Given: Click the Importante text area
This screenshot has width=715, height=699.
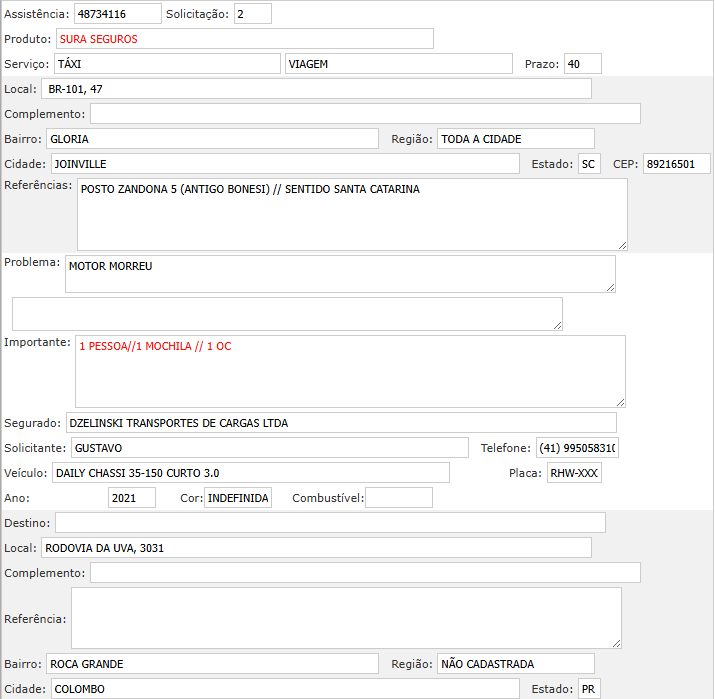Looking at the screenshot, I should coord(350,372).
